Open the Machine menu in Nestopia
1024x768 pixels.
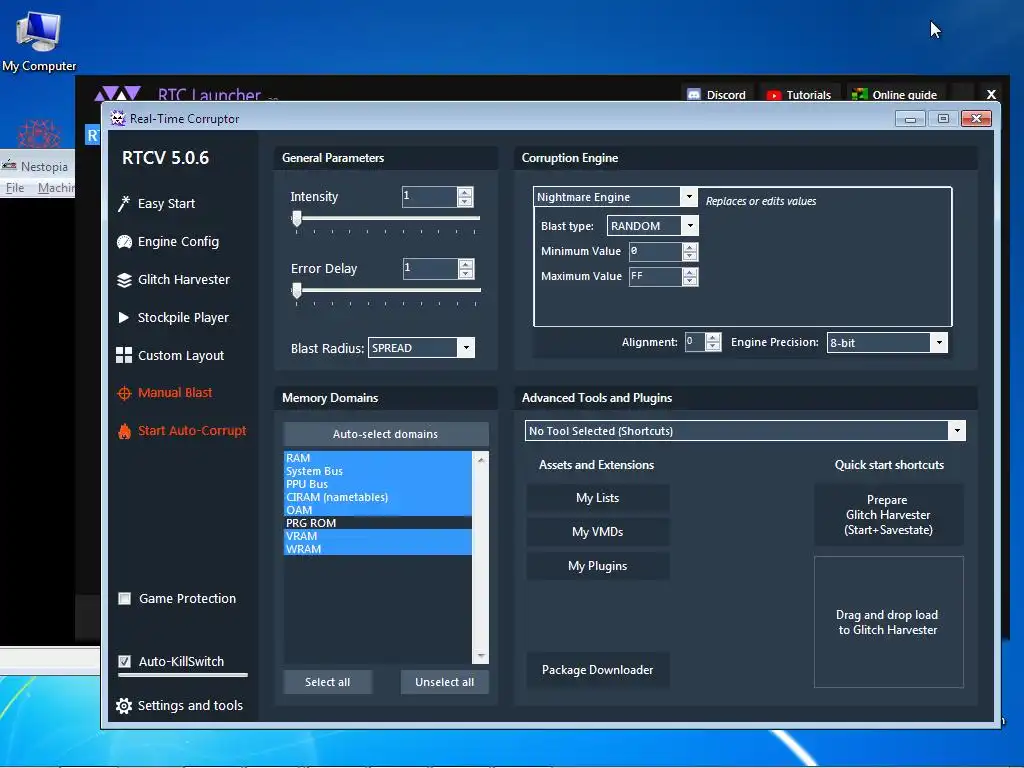point(56,188)
